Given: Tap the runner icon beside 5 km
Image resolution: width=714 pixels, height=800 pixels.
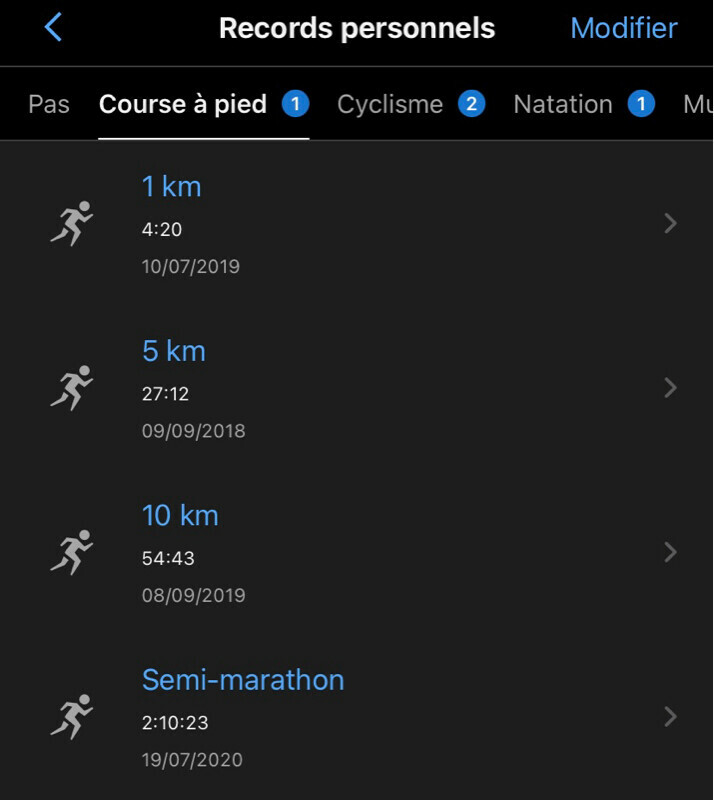Looking at the screenshot, I should coord(71,387).
